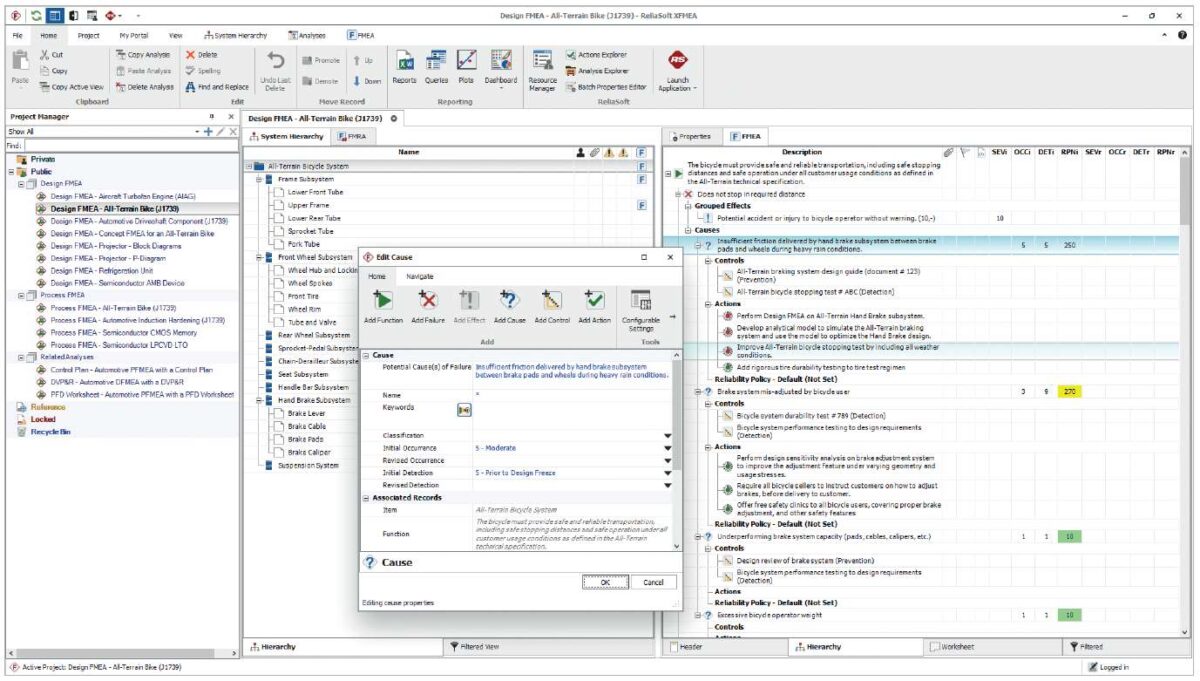Open the Recycle Bin folder

tap(49, 432)
